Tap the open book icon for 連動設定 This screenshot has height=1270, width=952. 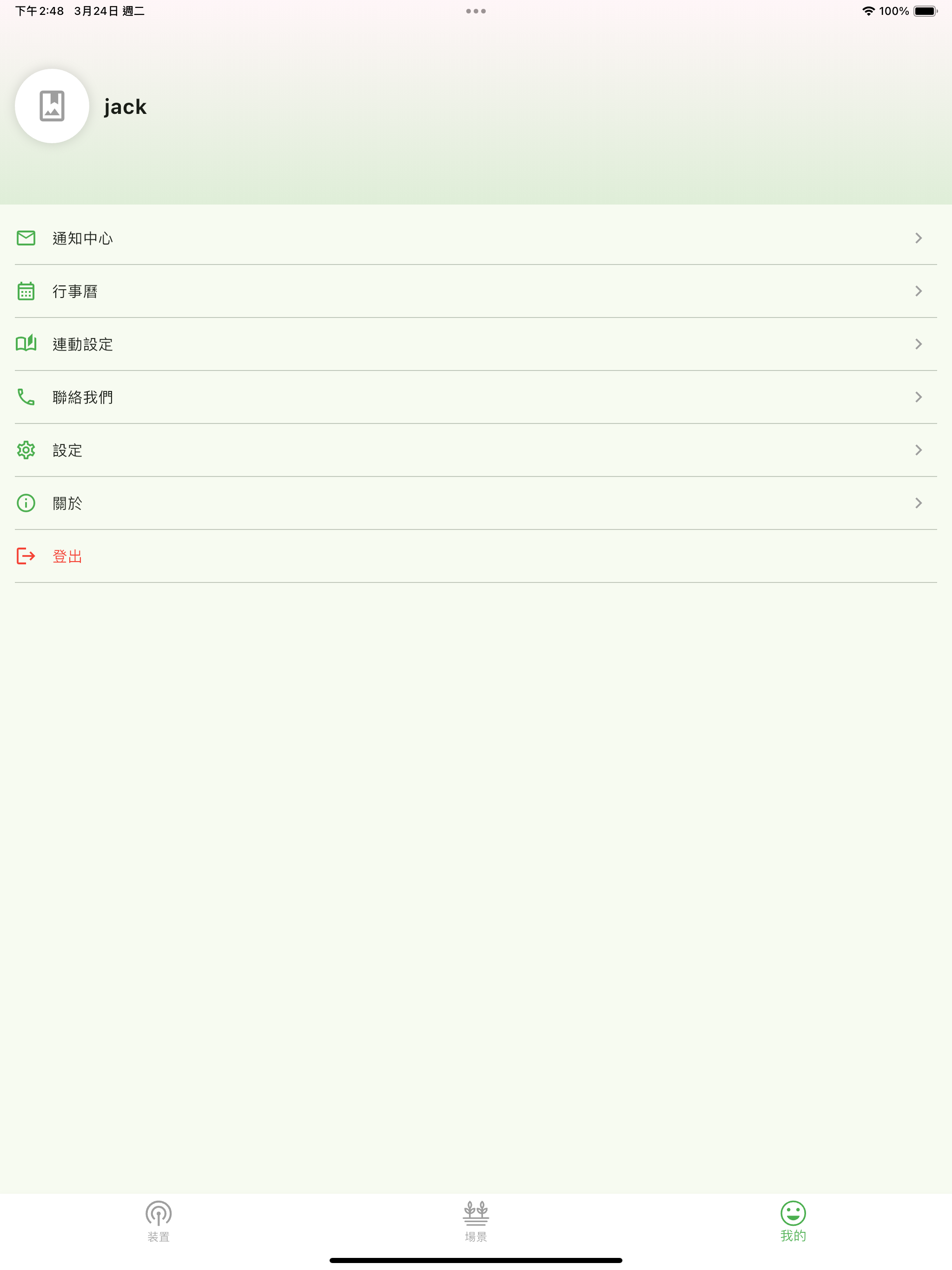tap(26, 344)
